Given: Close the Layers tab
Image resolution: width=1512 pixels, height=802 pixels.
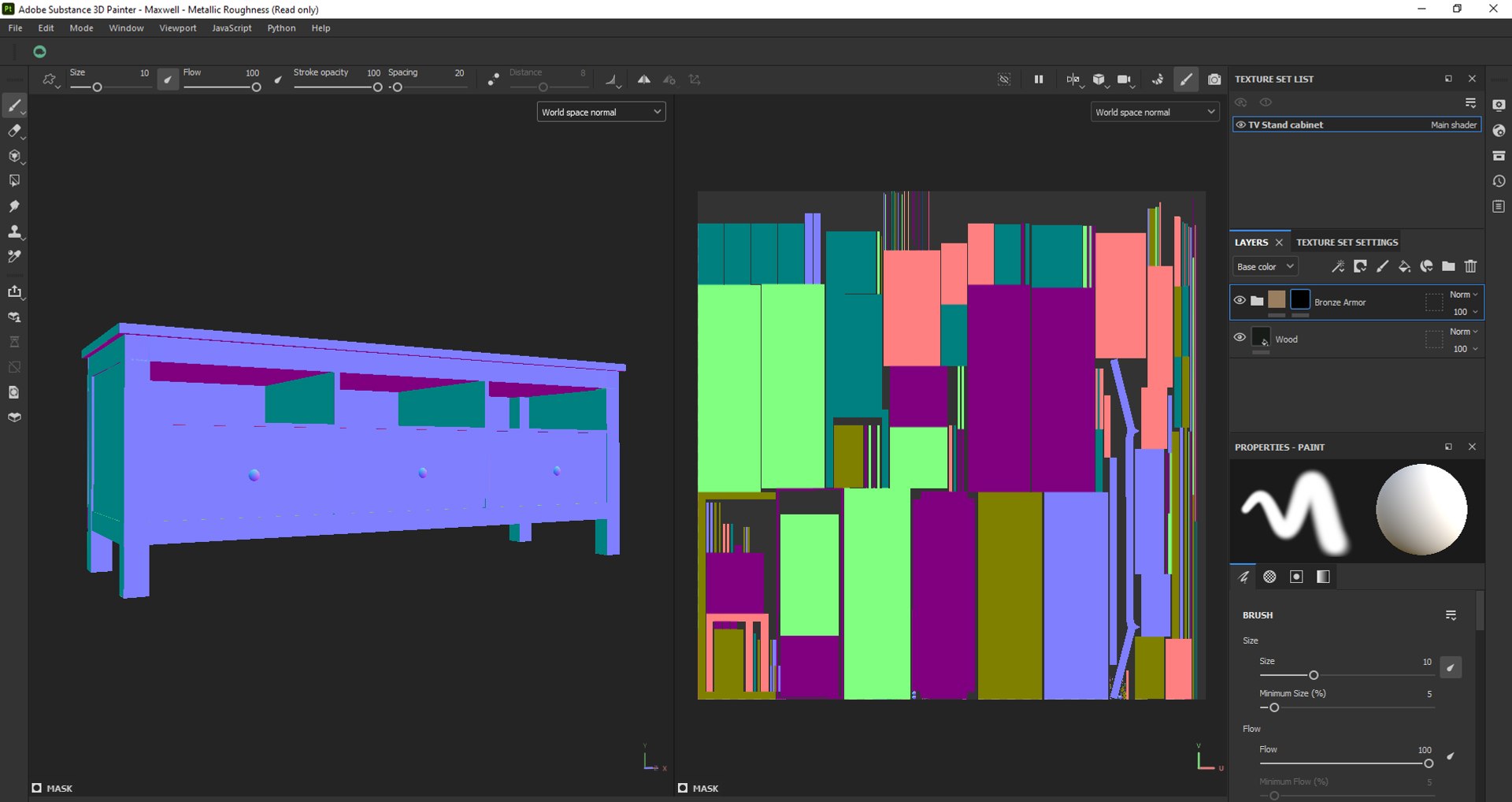Looking at the screenshot, I should [1279, 243].
